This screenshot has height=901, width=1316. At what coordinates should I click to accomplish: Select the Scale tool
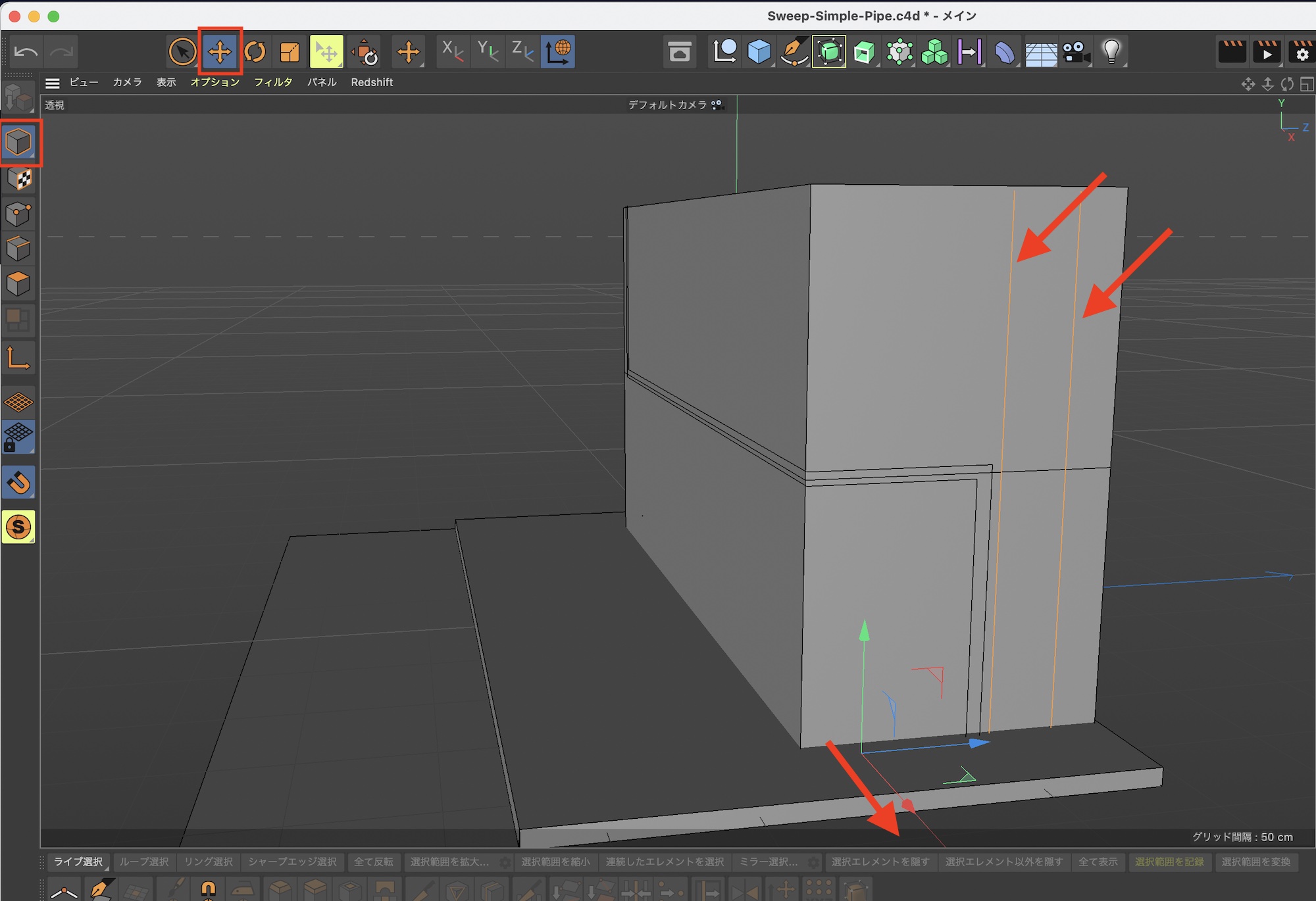tap(290, 51)
